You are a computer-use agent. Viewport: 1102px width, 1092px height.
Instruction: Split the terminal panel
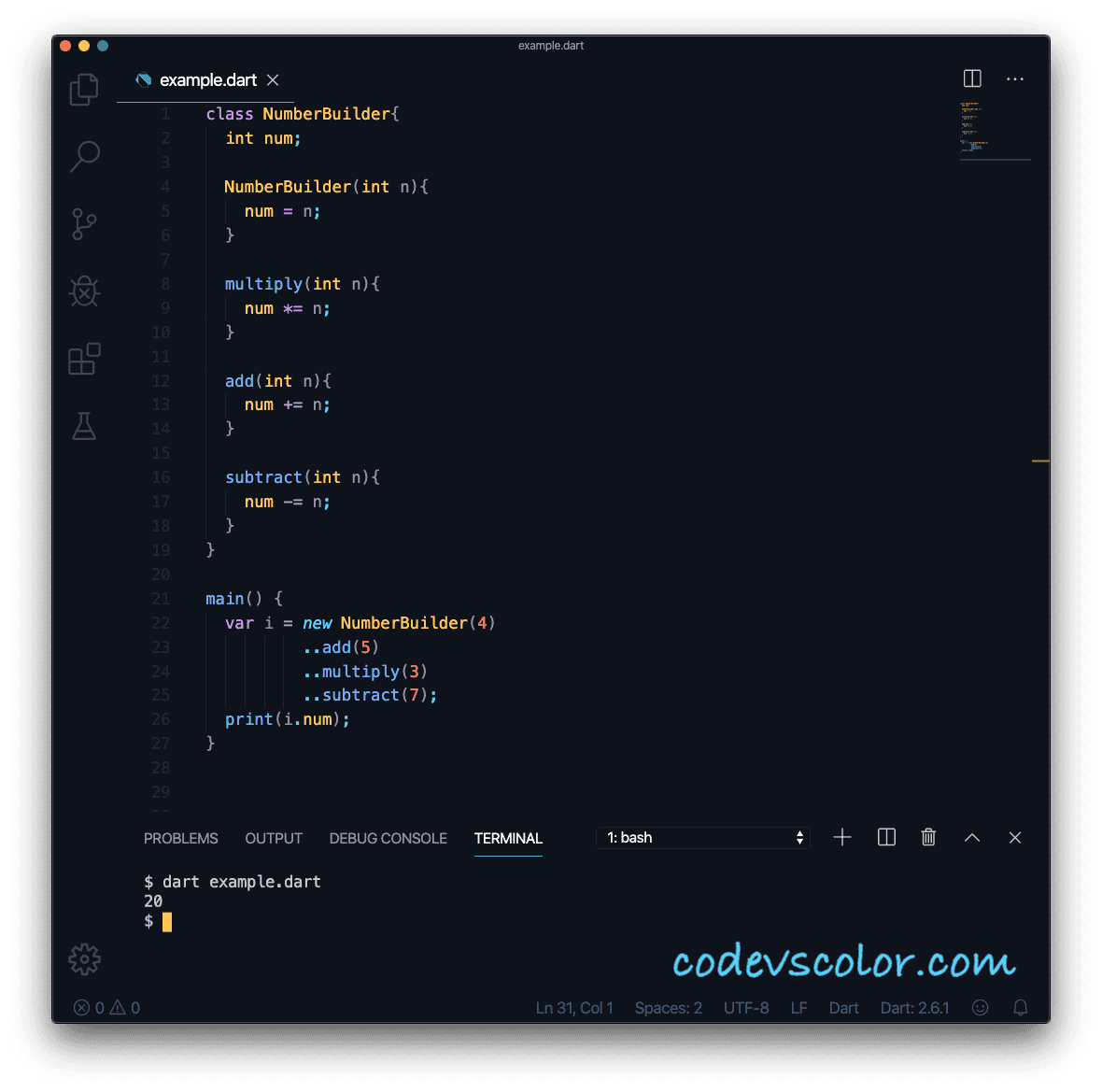(886, 838)
